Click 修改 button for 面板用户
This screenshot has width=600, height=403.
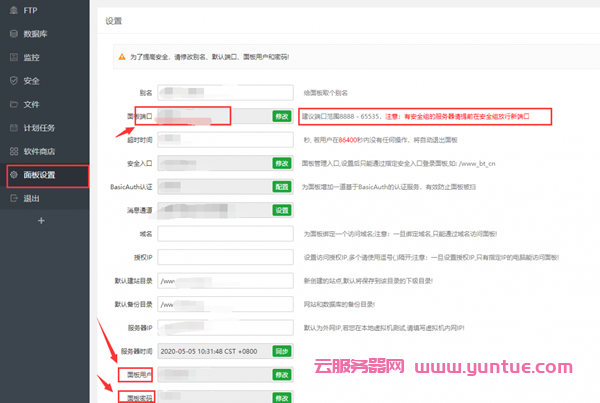tap(282, 375)
